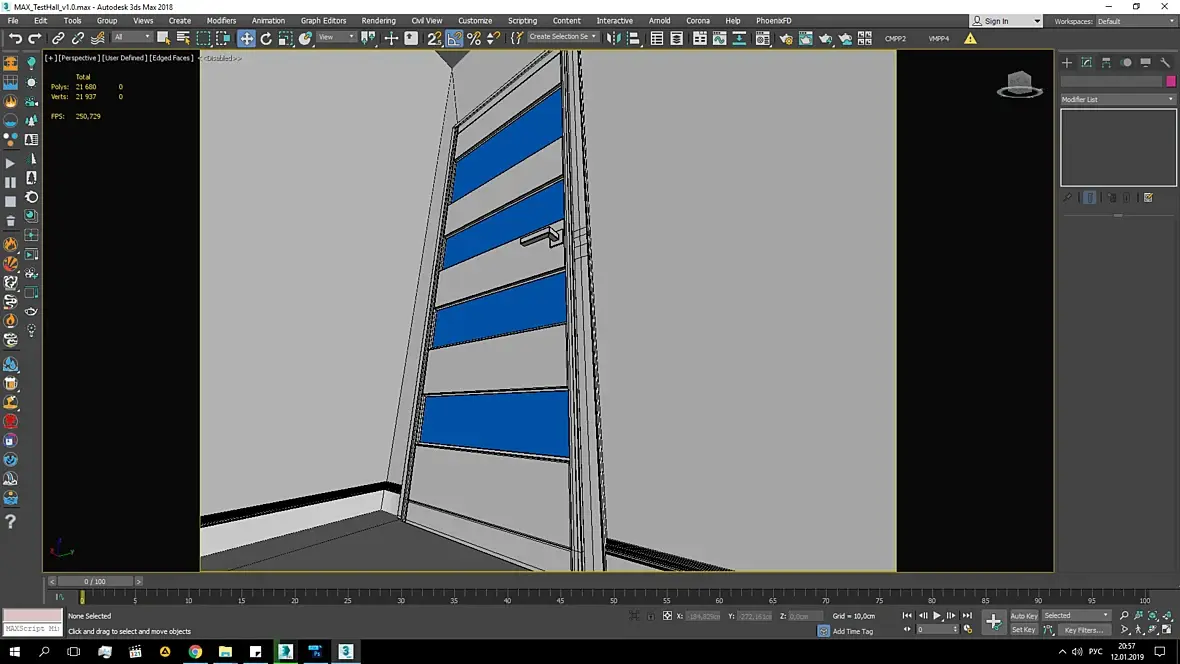
Task: Click the Select by Name icon
Action: pyautogui.click(x=183, y=38)
